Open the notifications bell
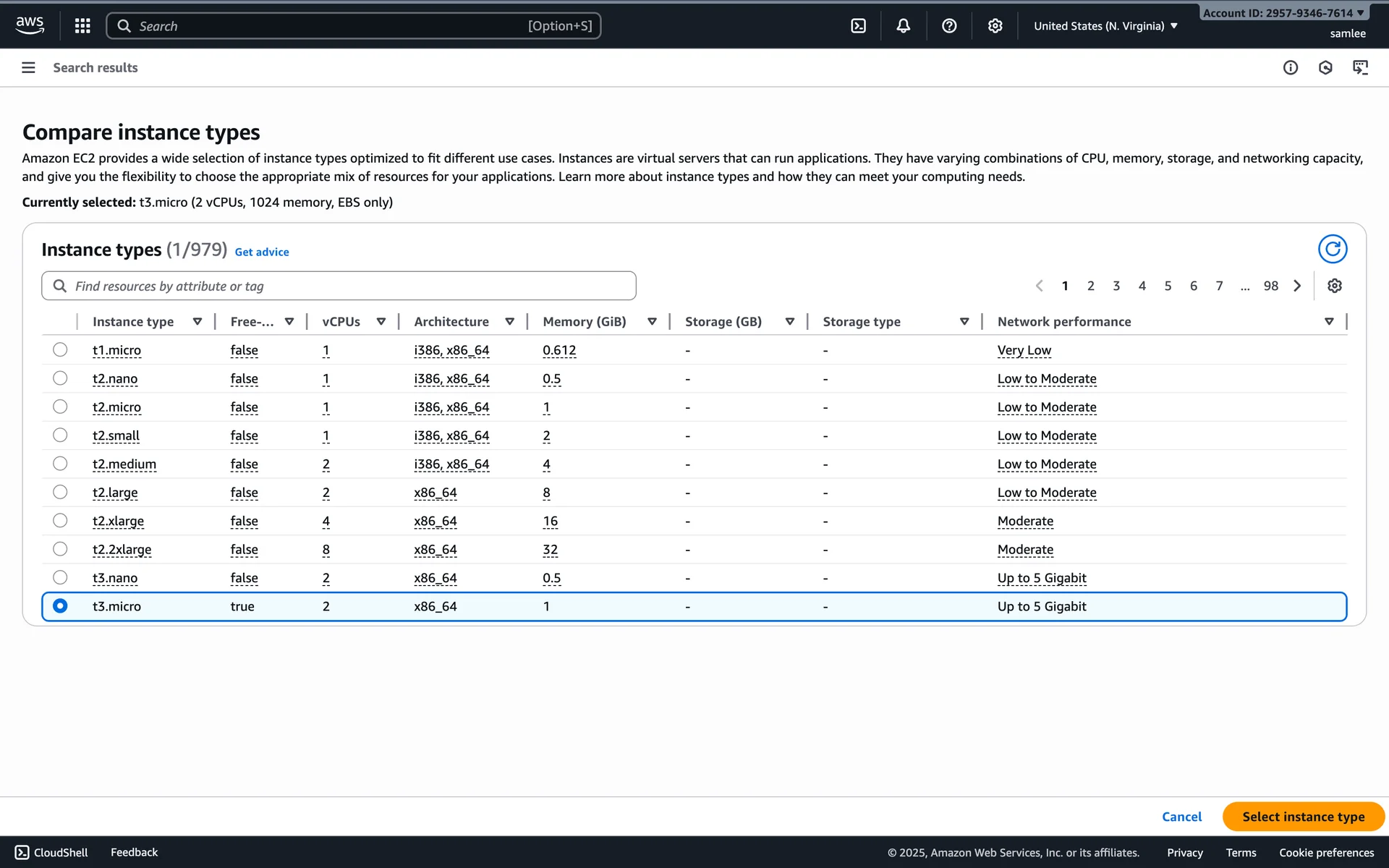This screenshot has width=1389, height=868. (904, 26)
